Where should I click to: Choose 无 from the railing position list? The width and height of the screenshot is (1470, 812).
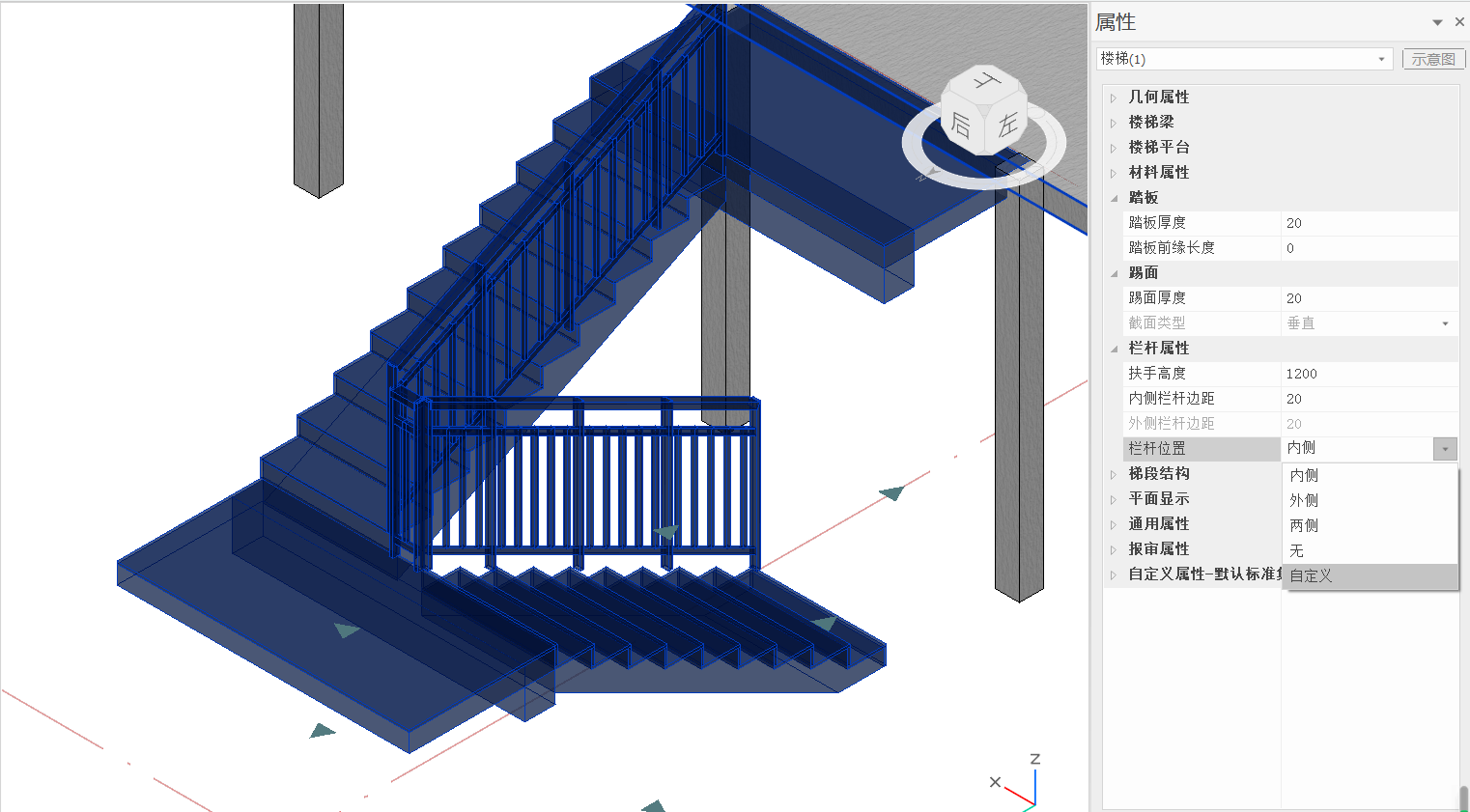click(1370, 550)
